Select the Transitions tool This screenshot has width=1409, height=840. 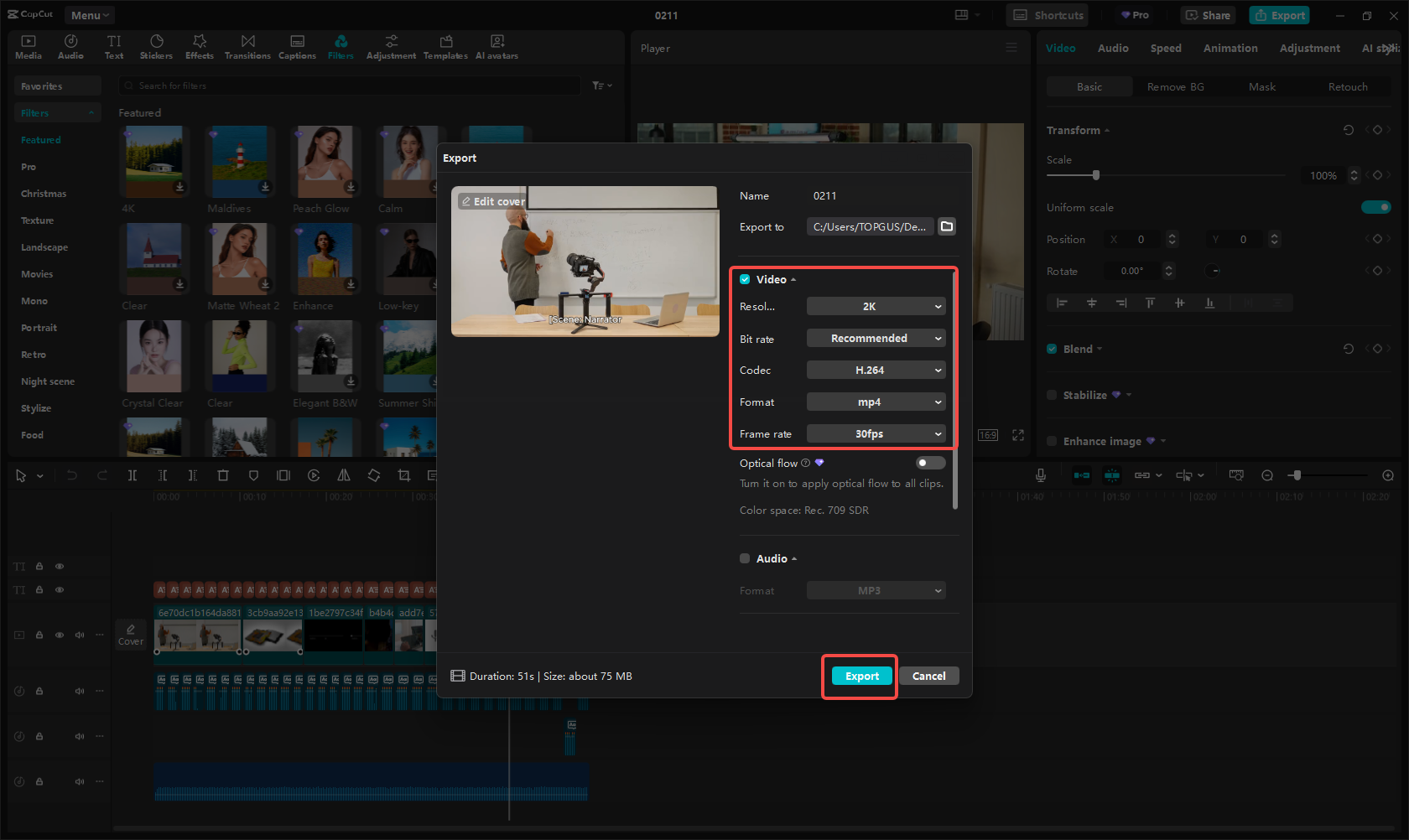(x=247, y=46)
